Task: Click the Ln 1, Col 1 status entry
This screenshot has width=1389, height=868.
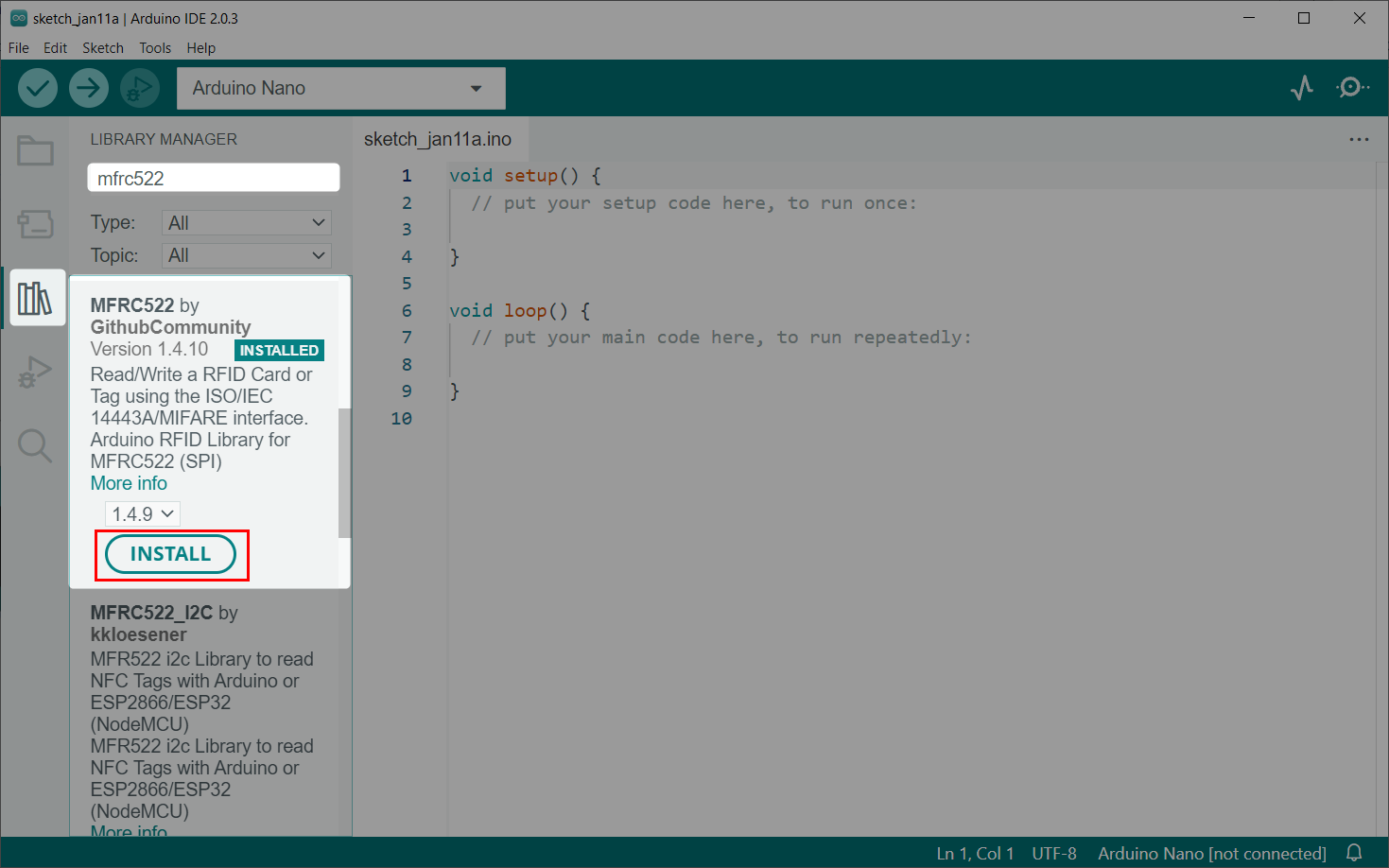Action: 975,853
